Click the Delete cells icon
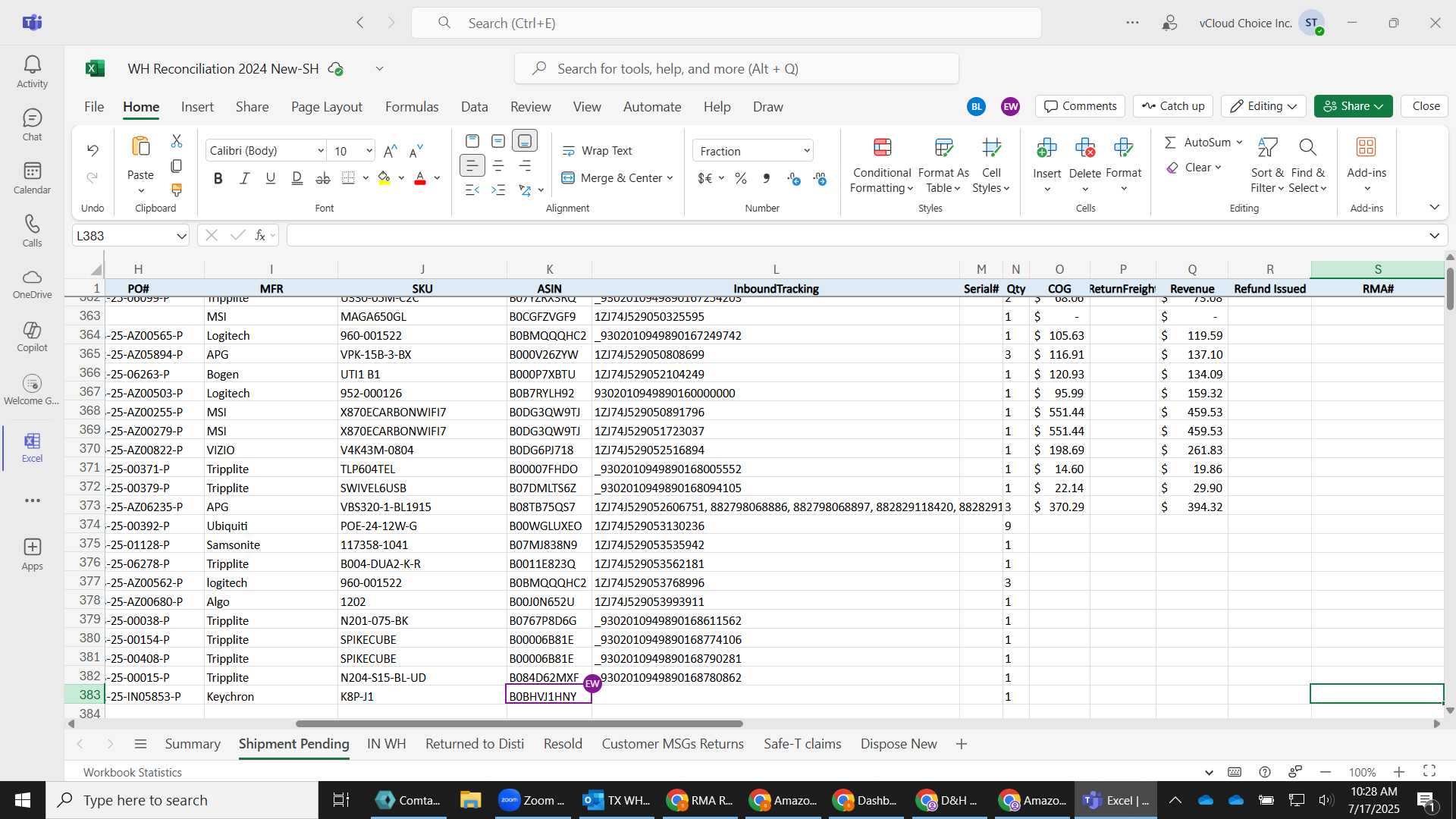Viewport: 1456px width, 819px height. point(1085,147)
